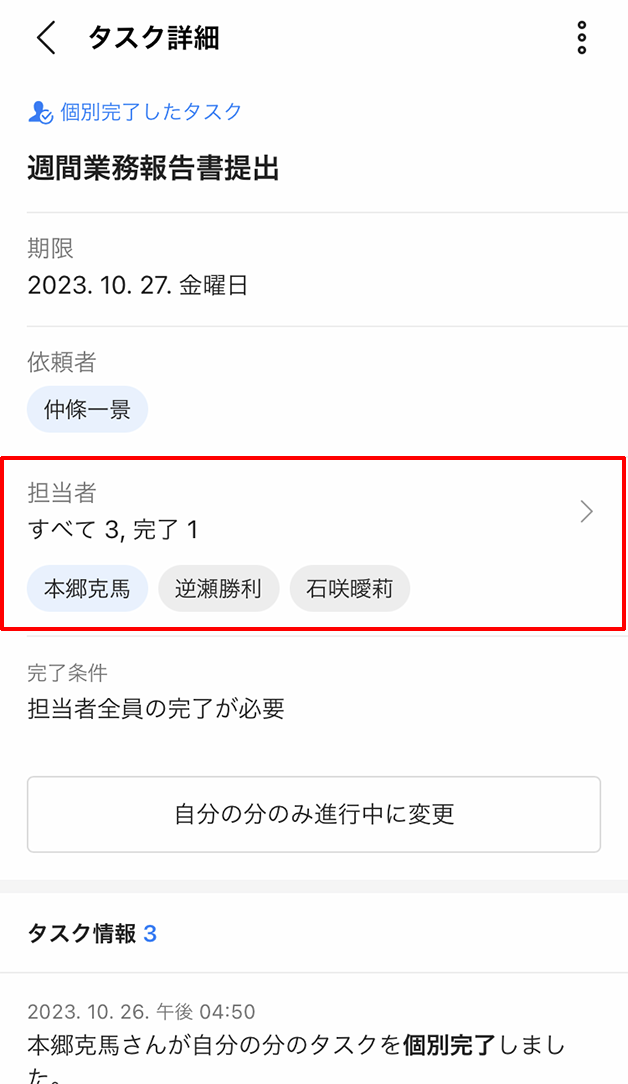Tap the task title 週間業務報告書提出
The image size is (628, 1084).
pyautogui.click(x=153, y=168)
